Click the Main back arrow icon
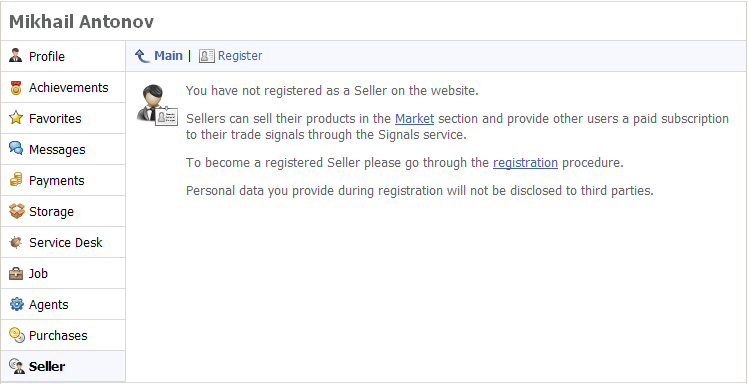The width and height of the screenshot is (749, 384). pos(142,56)
